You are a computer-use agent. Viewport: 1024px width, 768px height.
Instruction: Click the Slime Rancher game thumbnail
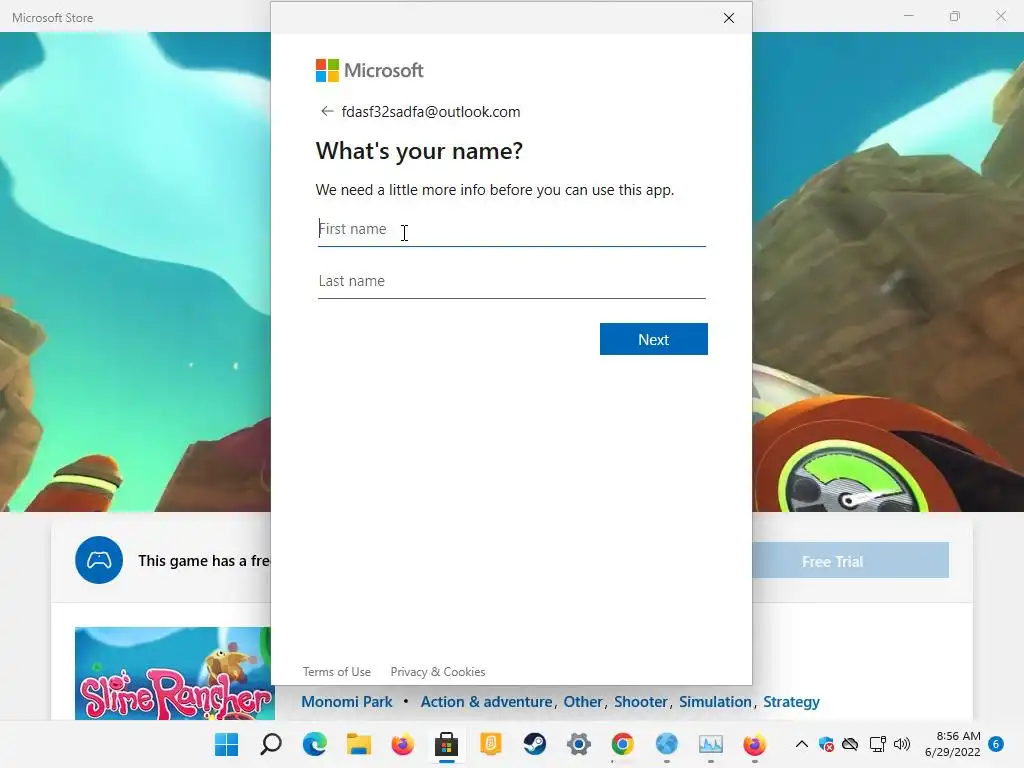[173, 673]
